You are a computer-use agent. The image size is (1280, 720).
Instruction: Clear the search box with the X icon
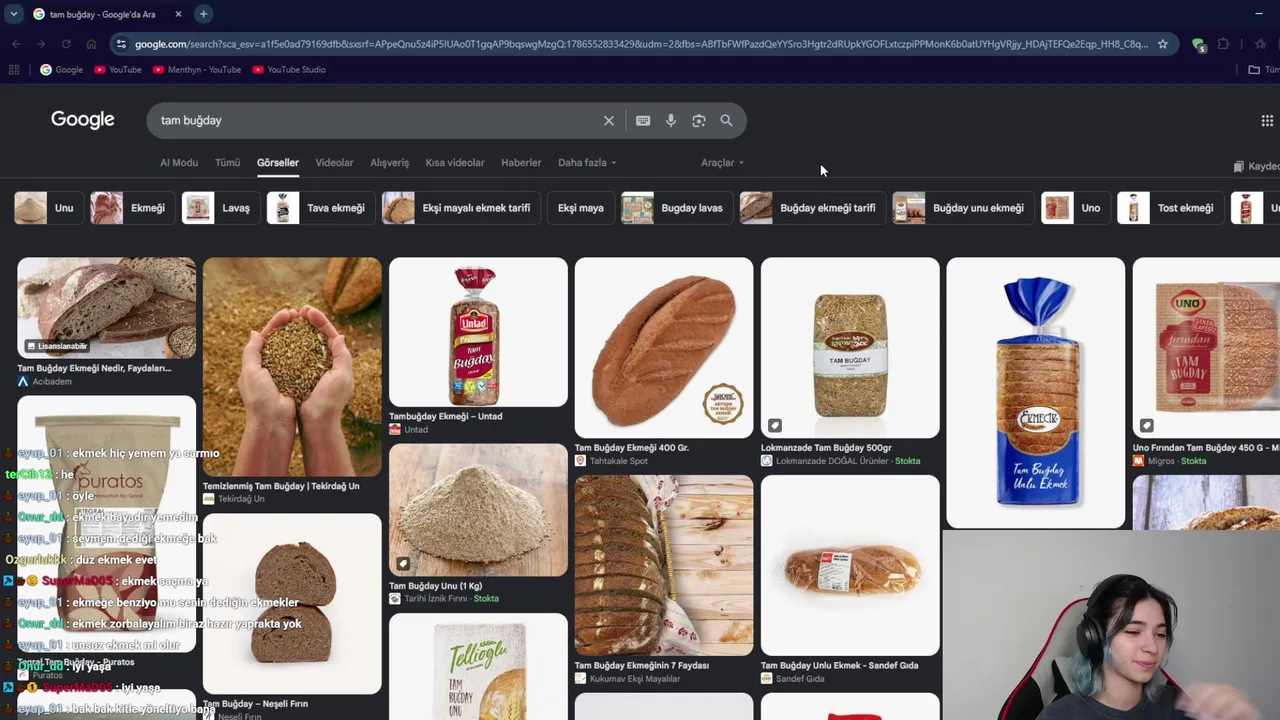point(608,121)
